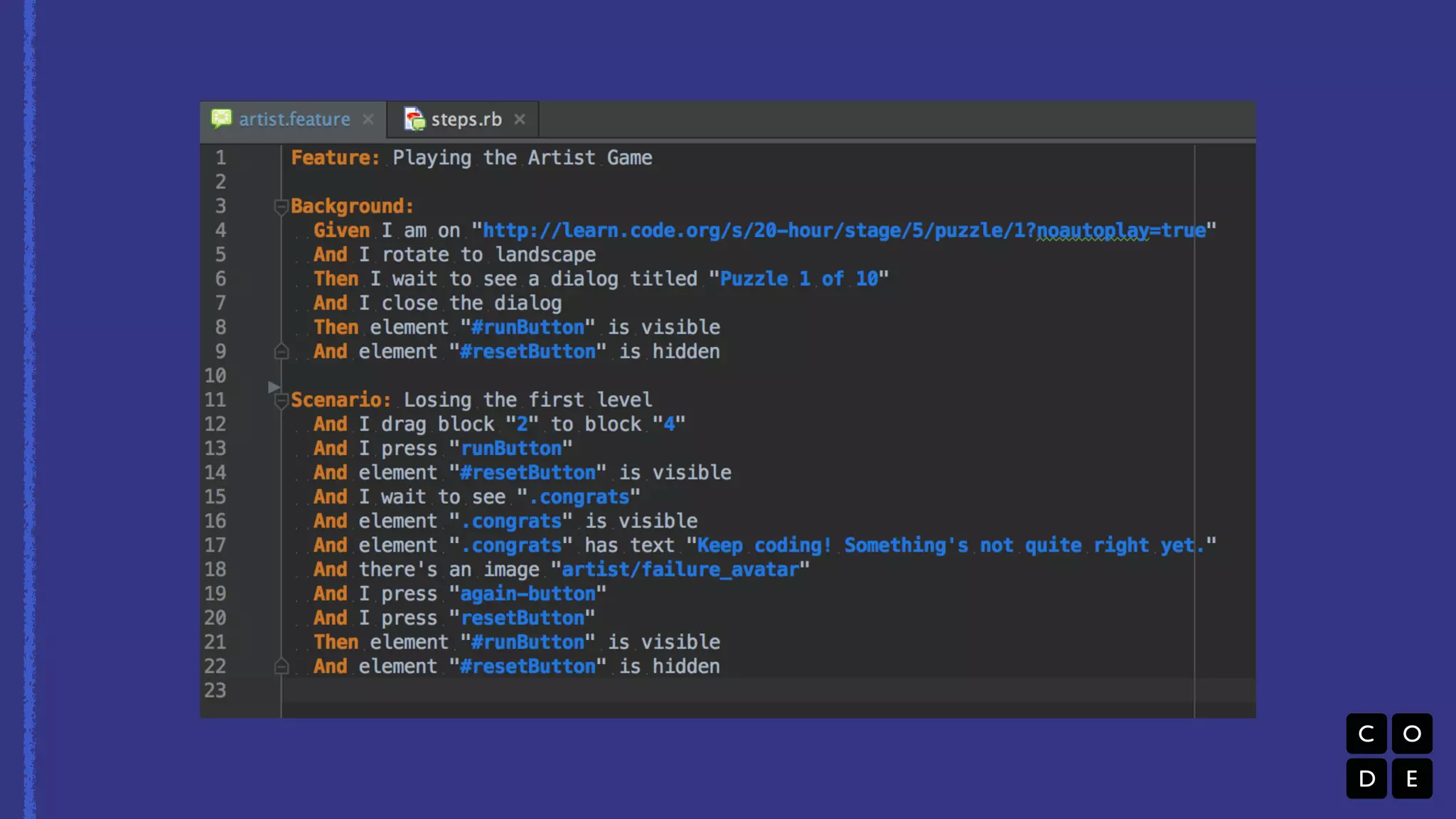Click the block "2" string on line 12

522,424
